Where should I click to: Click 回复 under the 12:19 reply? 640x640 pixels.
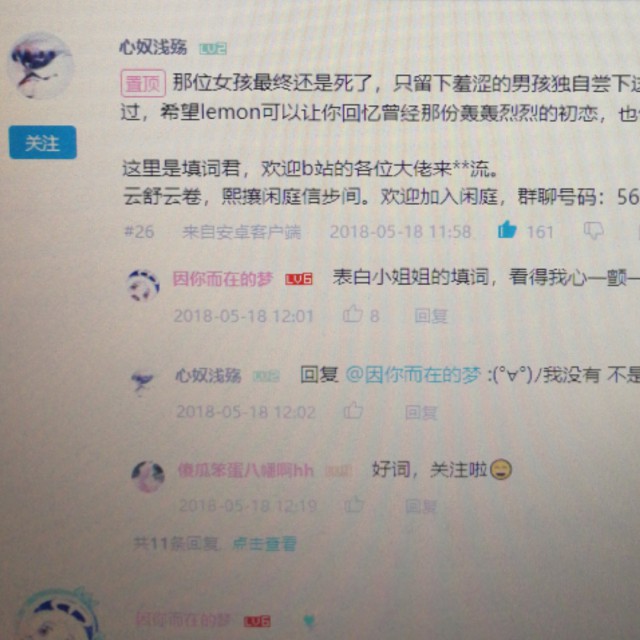click(421, 507)
